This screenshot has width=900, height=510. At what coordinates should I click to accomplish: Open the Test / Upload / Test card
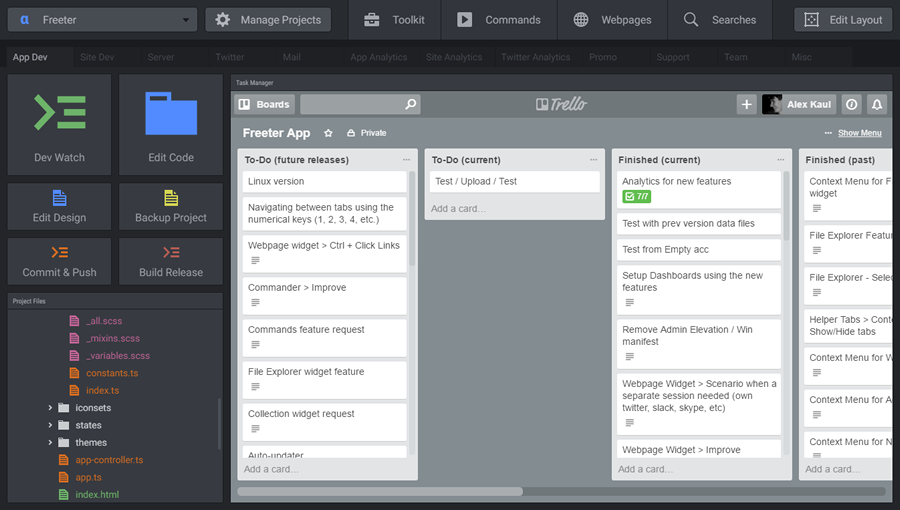pyautogui.click(x=514, y=181)
